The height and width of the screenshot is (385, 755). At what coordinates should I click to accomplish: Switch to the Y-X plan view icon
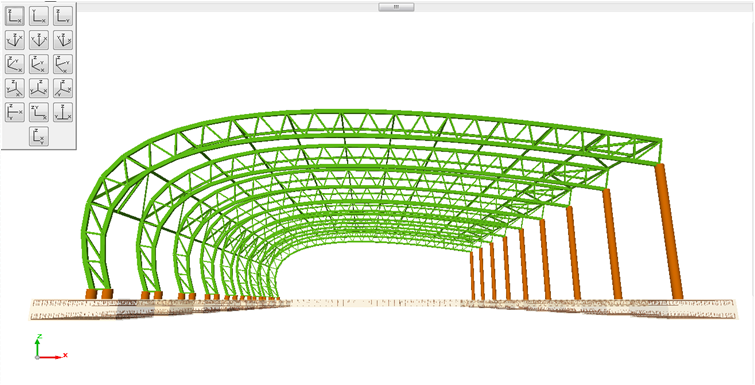point(39,16)
